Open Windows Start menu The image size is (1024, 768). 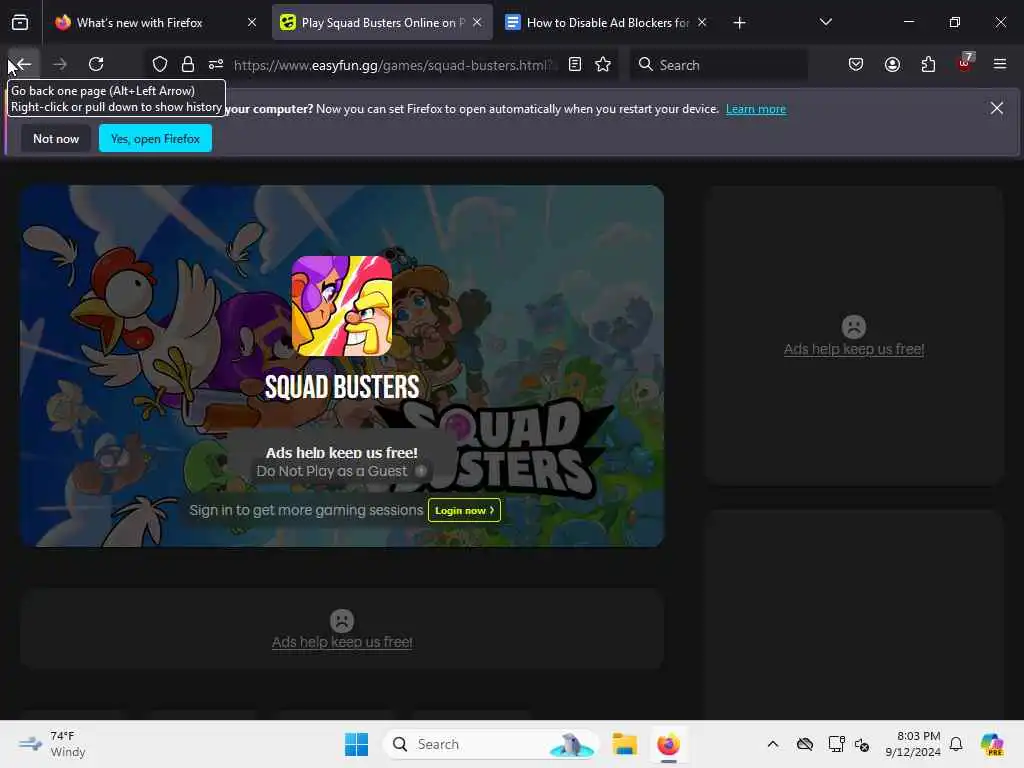(x=357, y=744)
